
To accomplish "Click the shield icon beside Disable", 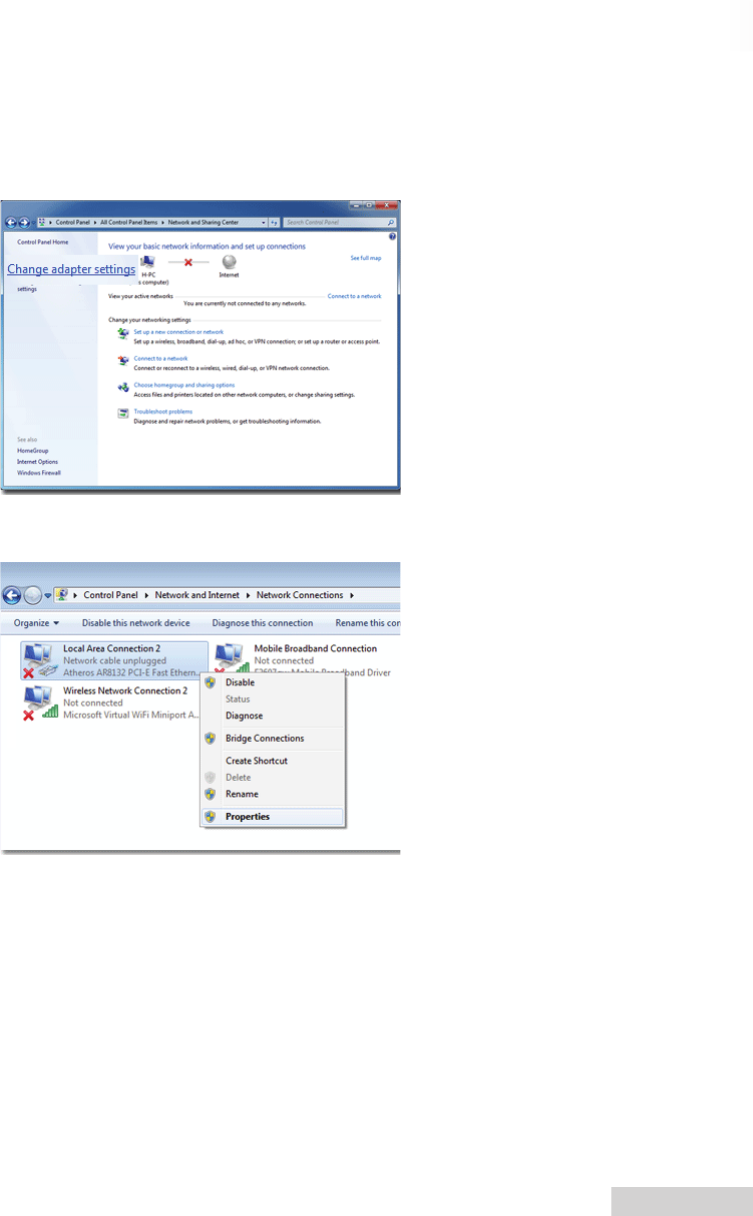I will point(209,682).
